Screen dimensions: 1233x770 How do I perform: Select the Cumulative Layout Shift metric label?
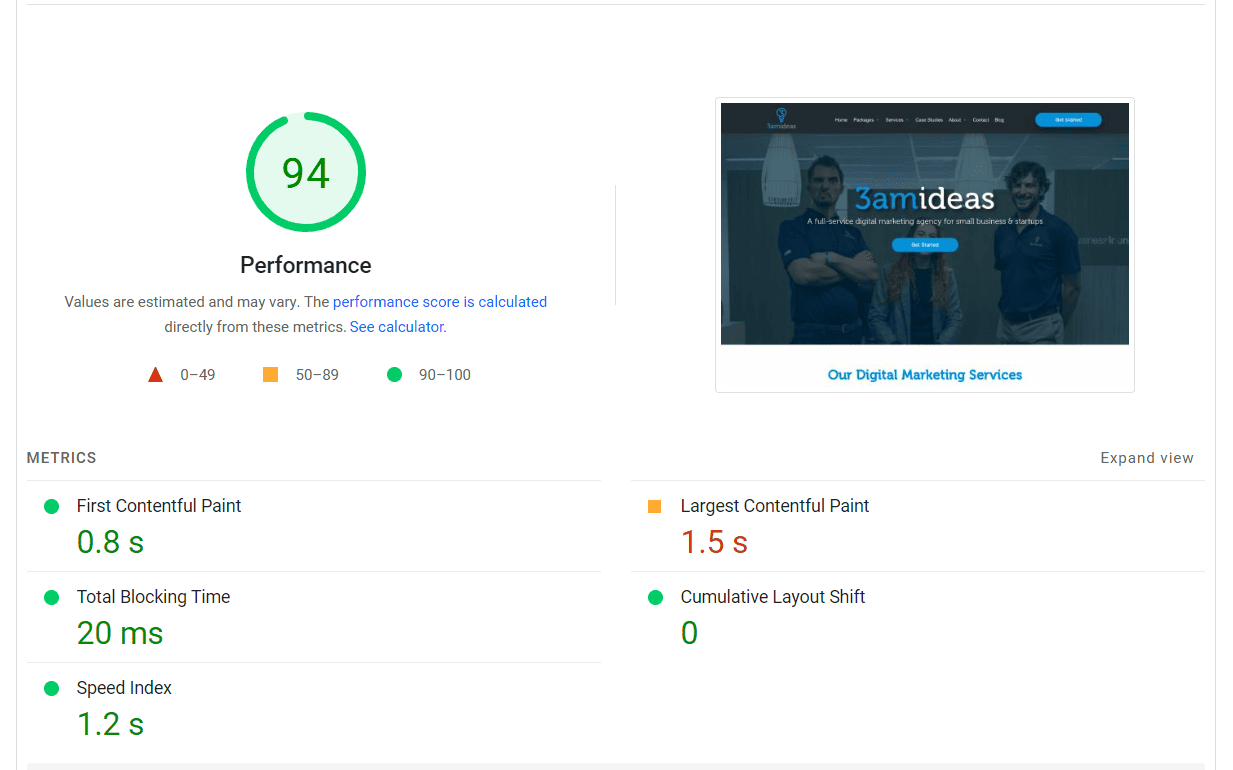773,597
